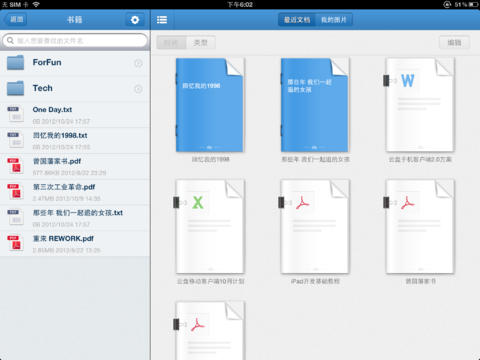Focus the file name search field
Image resolution: width=480 pixels, height=360 pixels.
pos(75,41)
